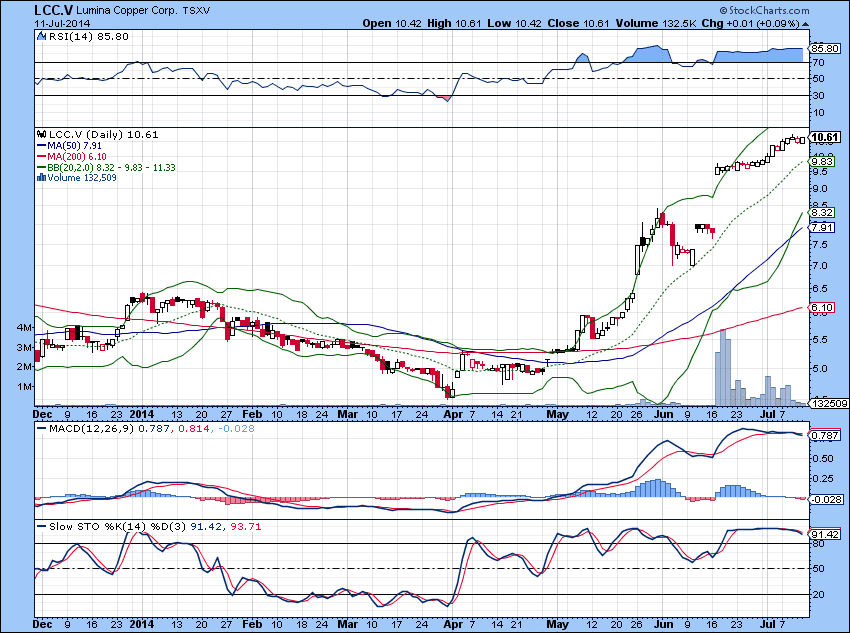
Task: Click the 80 level label on the stochastic axis
Action: pos(819,544)
